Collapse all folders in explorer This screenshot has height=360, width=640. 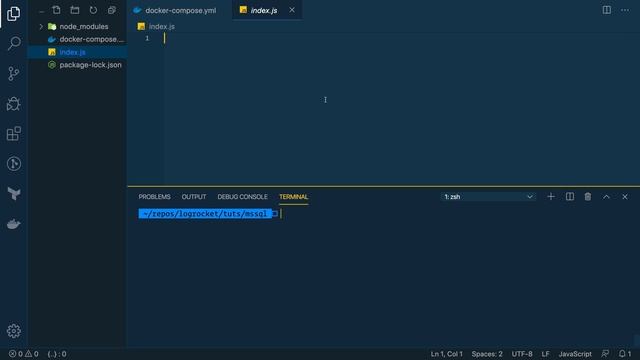tap(111, 10)
